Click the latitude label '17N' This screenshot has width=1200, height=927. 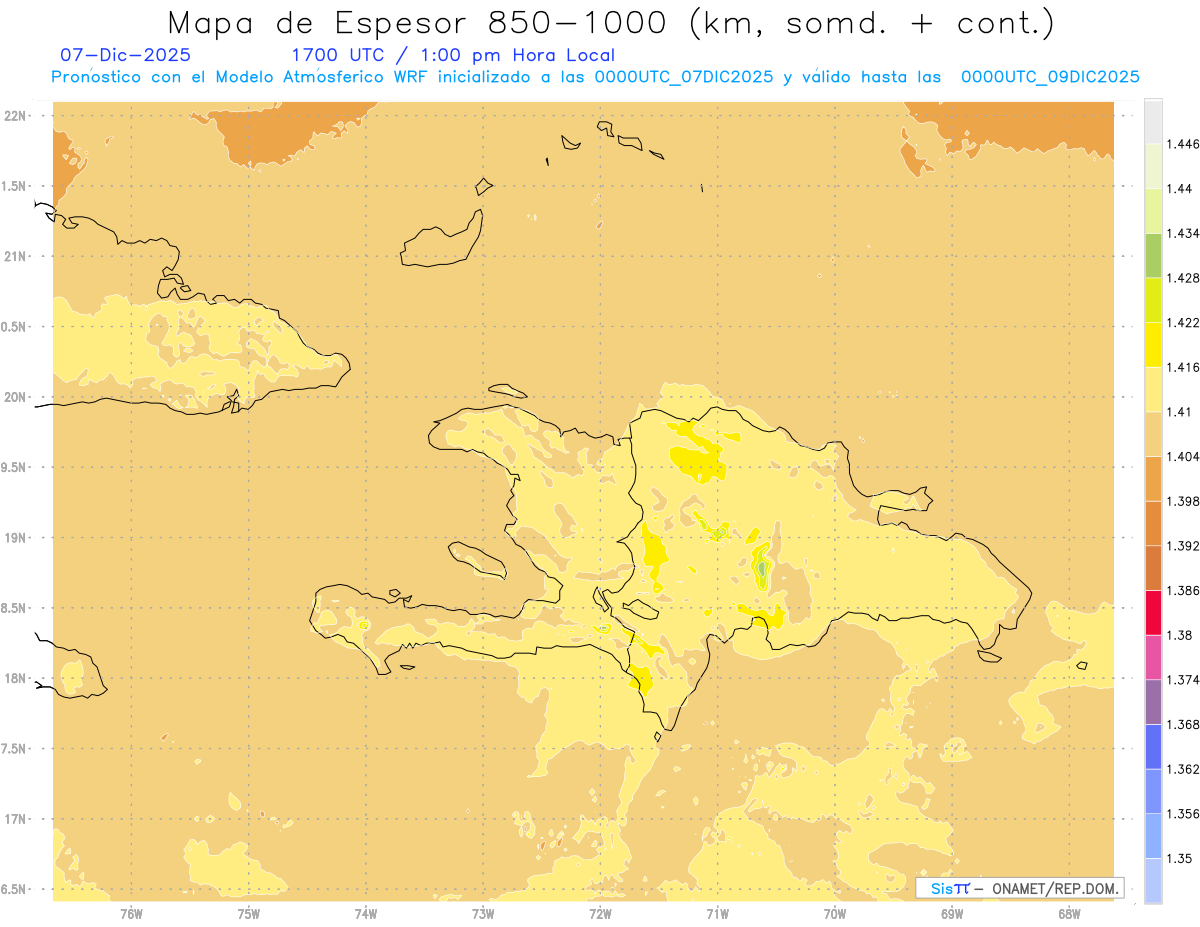(14, 819)
